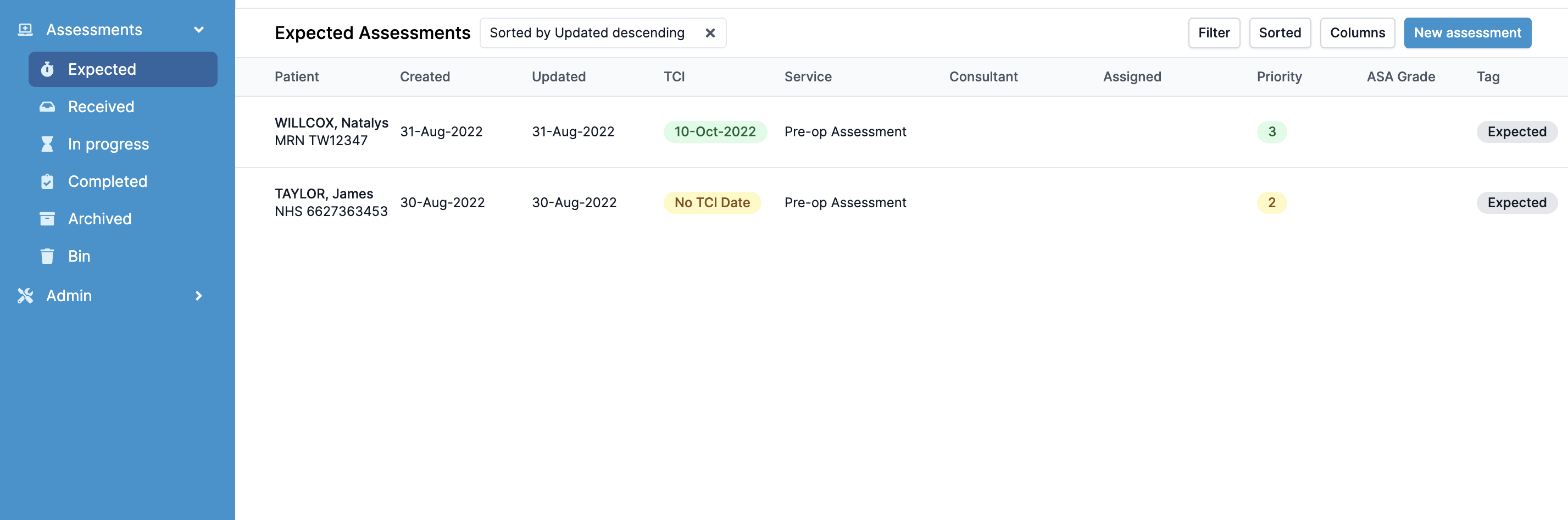Open the Sorted options button
This screenshot has height=520, width=1568.
[1280, 33]
